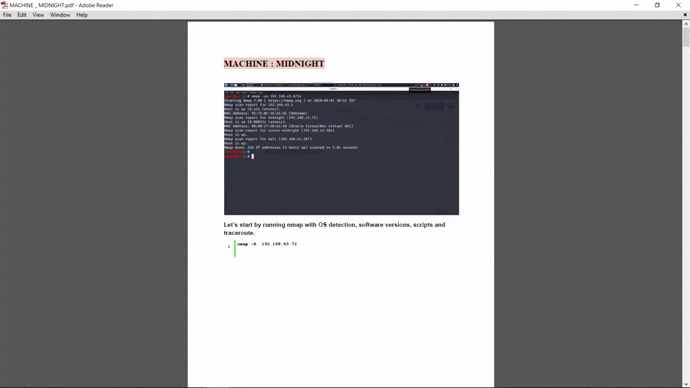Close the Adobe Reader window
This screenshot has height=388, width=690.
(678, 5)
